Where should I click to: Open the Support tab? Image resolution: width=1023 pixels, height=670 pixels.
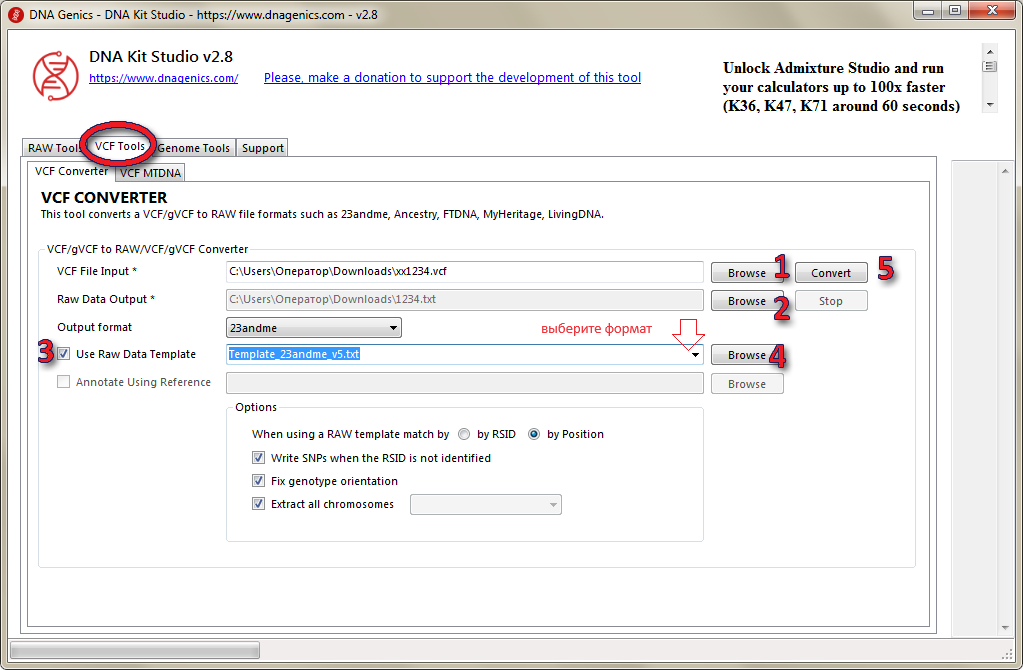262,148
